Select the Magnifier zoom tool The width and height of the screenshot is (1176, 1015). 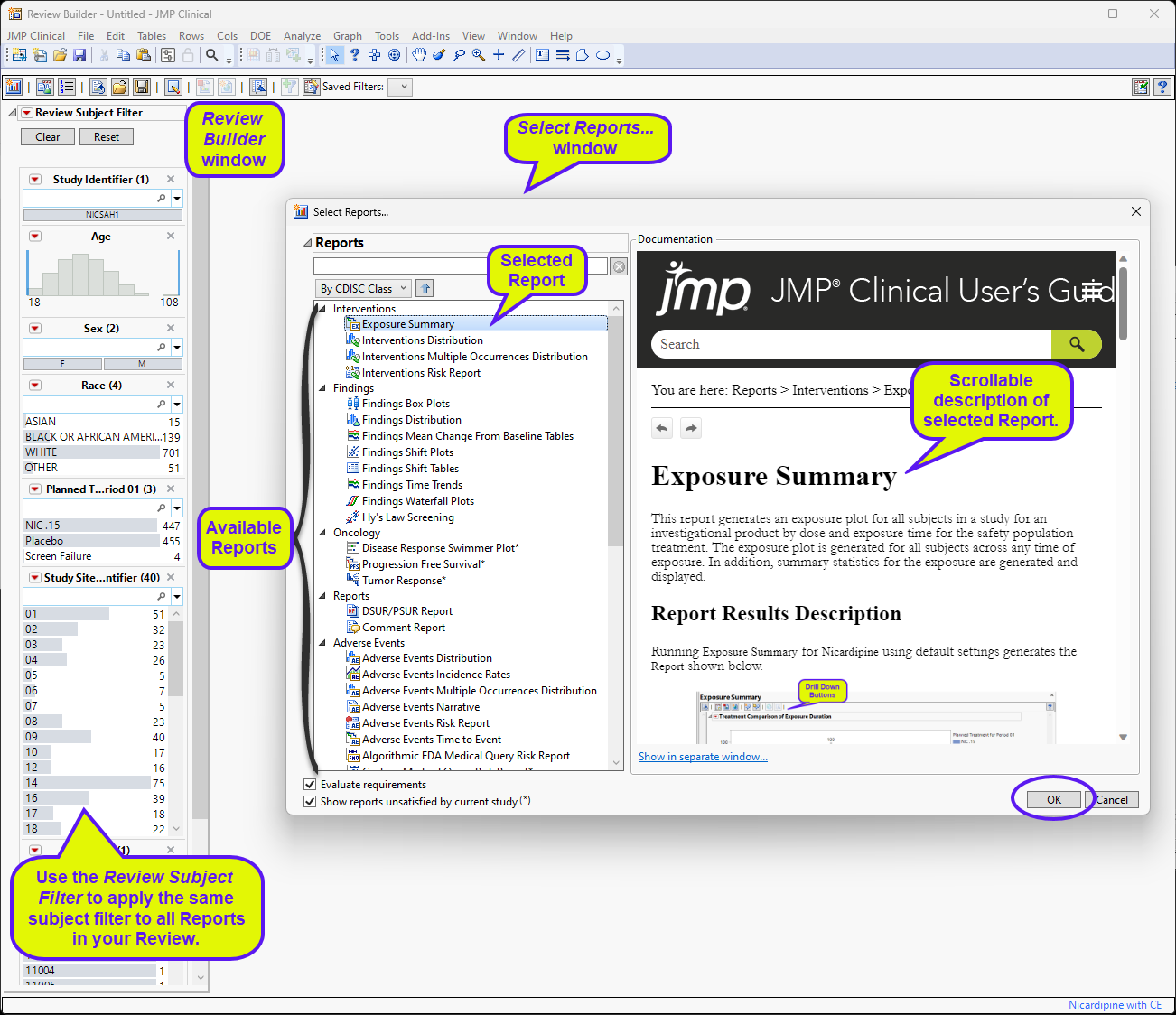click(x=479, y=55)
